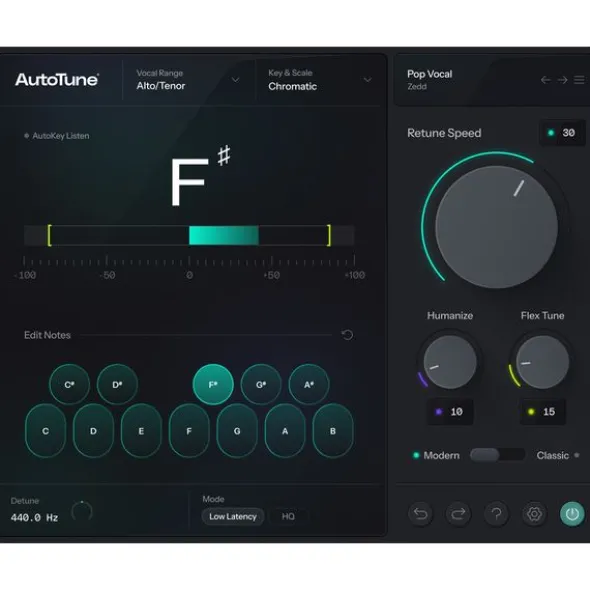Toggle the B note key

pyautogui.click(x=333, y=431)
